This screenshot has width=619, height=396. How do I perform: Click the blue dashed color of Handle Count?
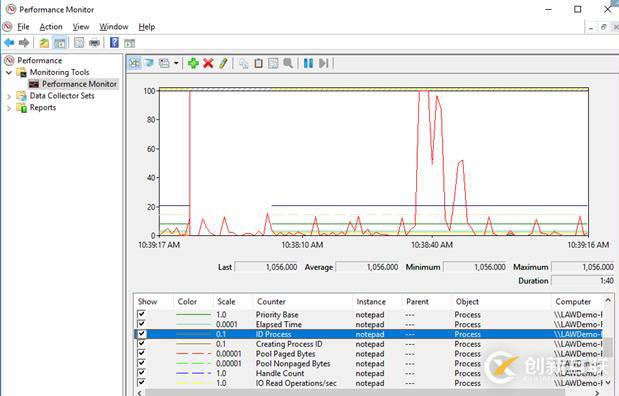(x=193, y=373)
